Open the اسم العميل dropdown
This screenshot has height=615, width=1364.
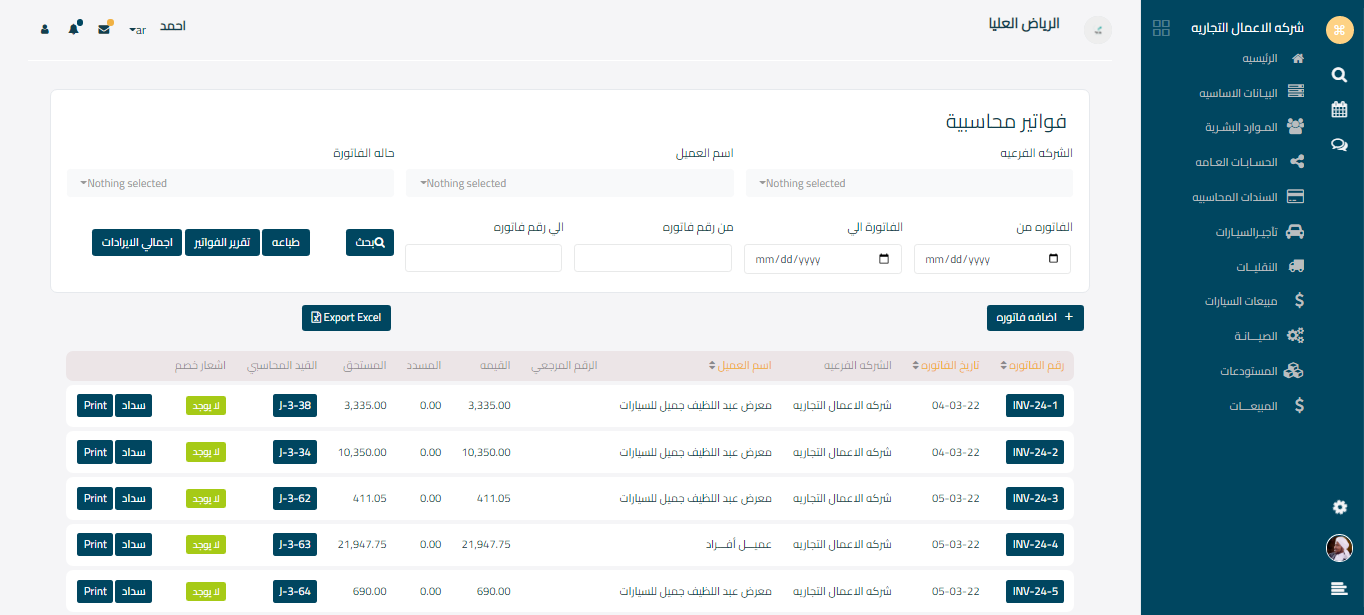570,183
